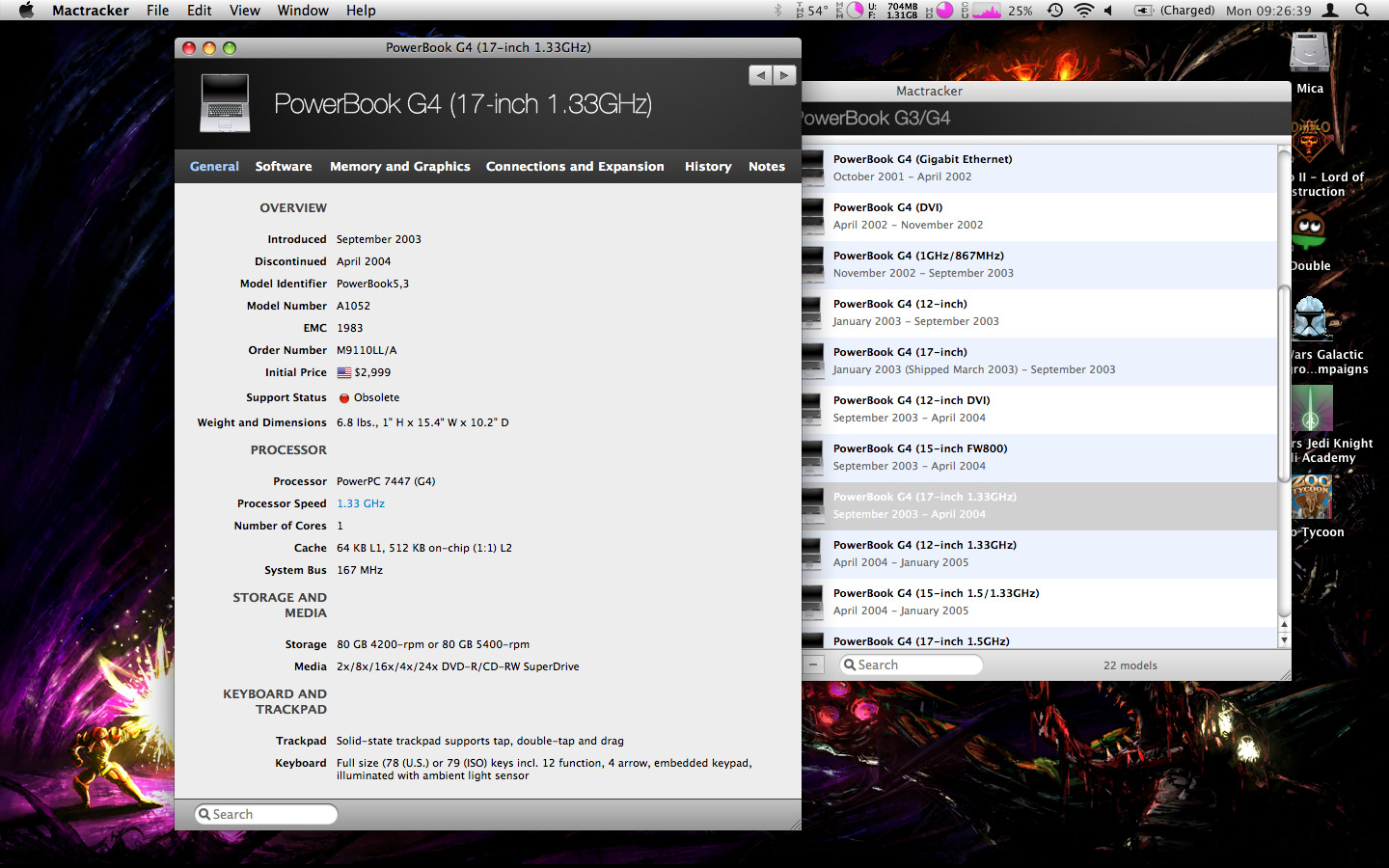Click the user account icon in menu bar
The height and width of the screenshot is (868, 1389).
click(1330, 11)
